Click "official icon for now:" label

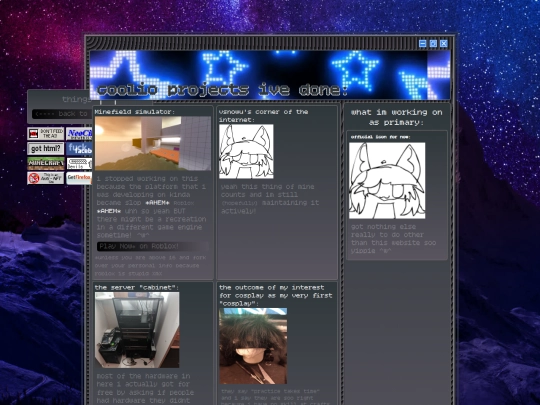click(381, 137)
